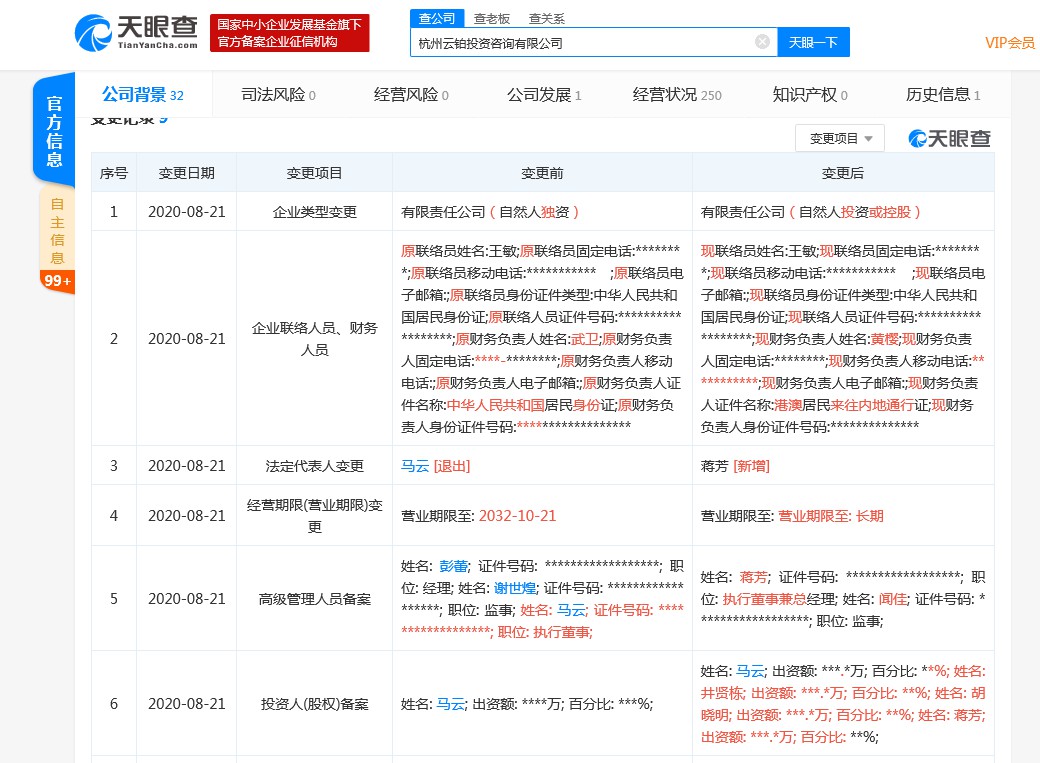Switch to the 官方信息 side tab

(x=54, y=131)
